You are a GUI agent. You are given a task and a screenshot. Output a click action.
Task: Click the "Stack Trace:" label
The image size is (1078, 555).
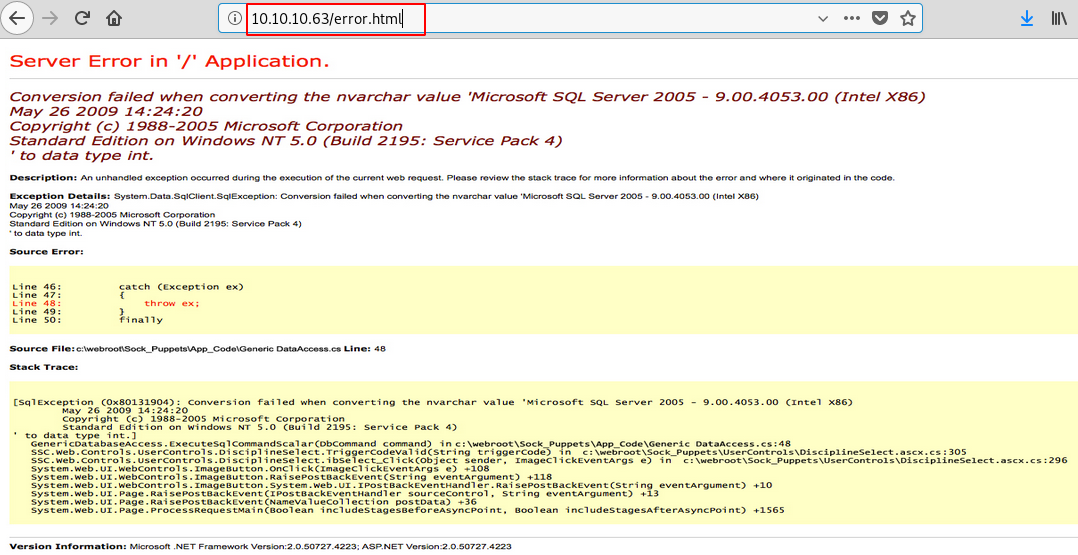(44, 367)
